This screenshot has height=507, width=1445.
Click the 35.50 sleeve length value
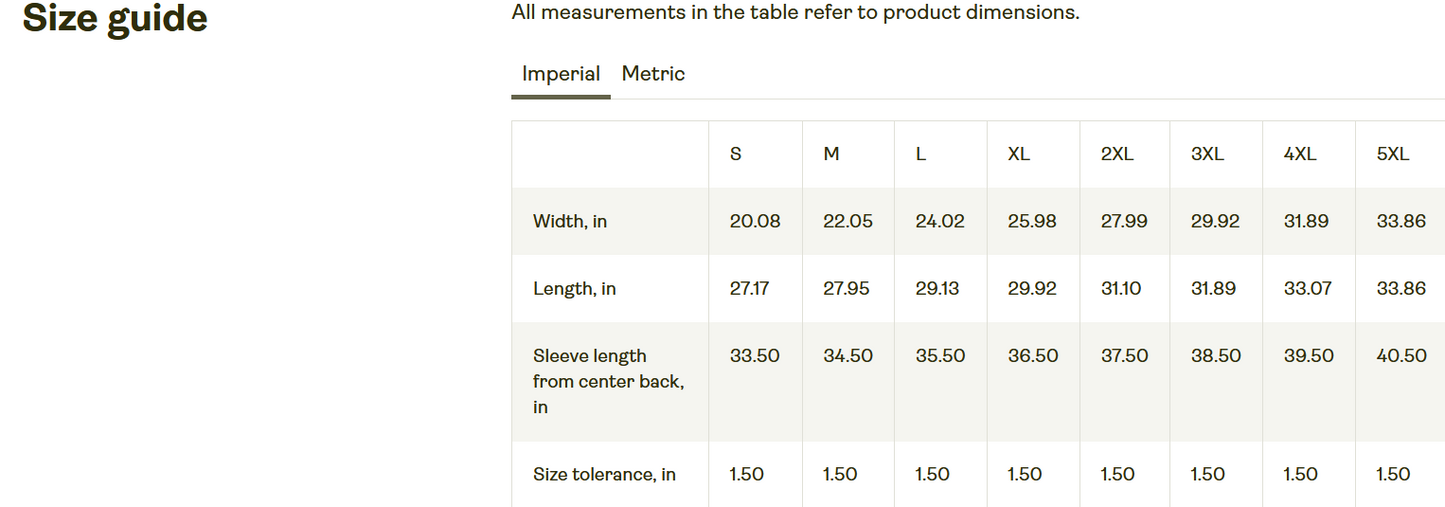pyautogui.click(x=940, y=356)
